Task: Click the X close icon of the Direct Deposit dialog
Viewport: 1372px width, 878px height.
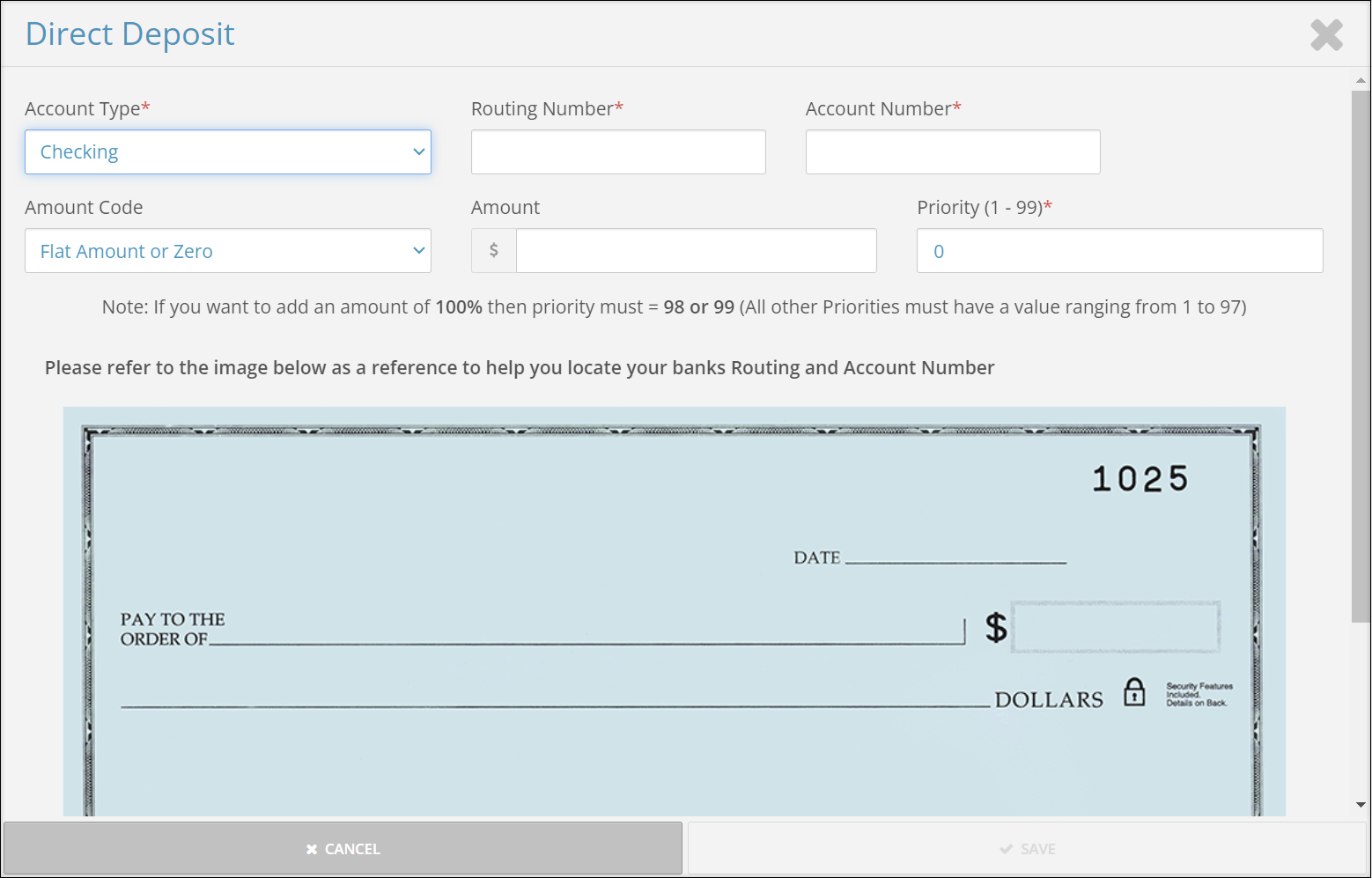Action: click(x=1326, y=34)
